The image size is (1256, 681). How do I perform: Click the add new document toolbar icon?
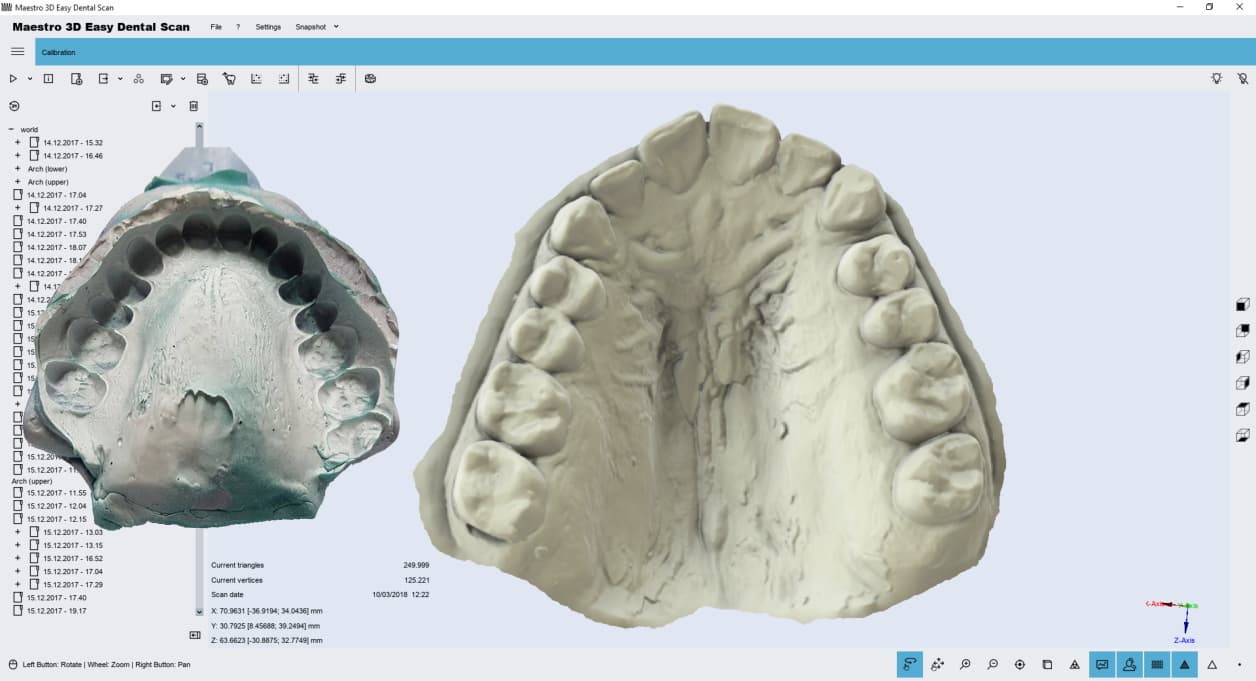77,78
